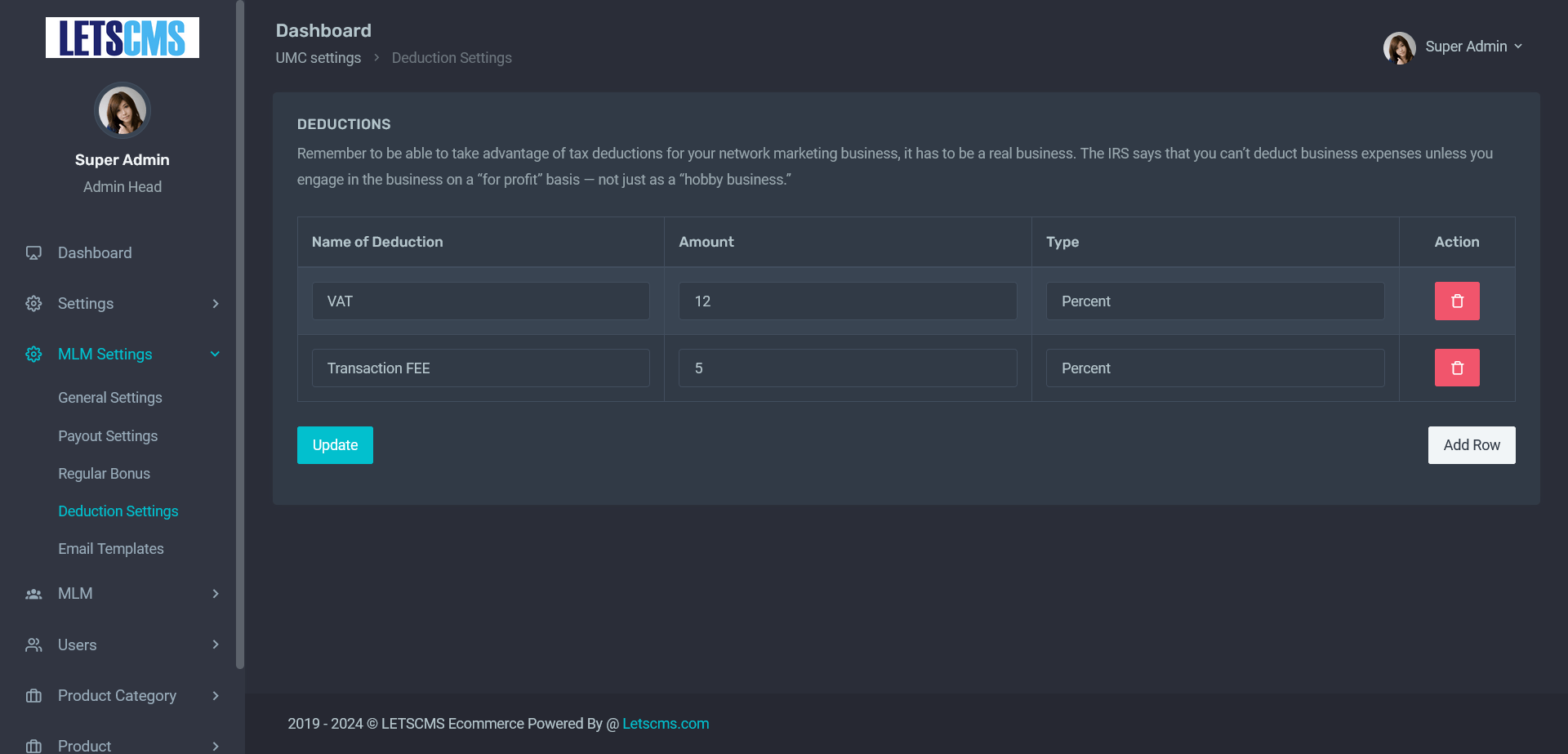Select the Settings gear icon
This screenshot has height=754, width=1568.
(x=33, y=303)
